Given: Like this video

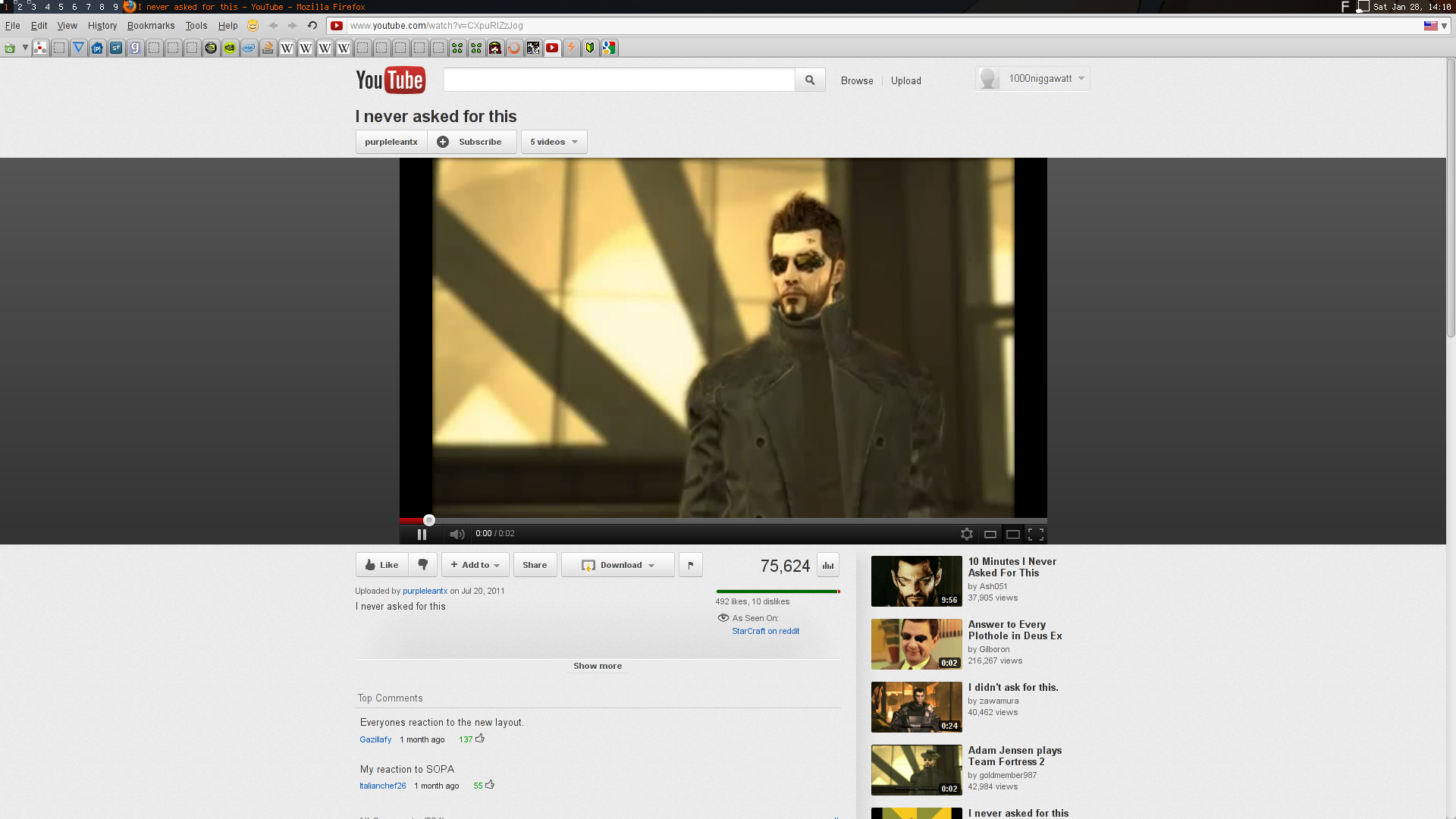Looking at the screenshot, I should click(382, 565).
